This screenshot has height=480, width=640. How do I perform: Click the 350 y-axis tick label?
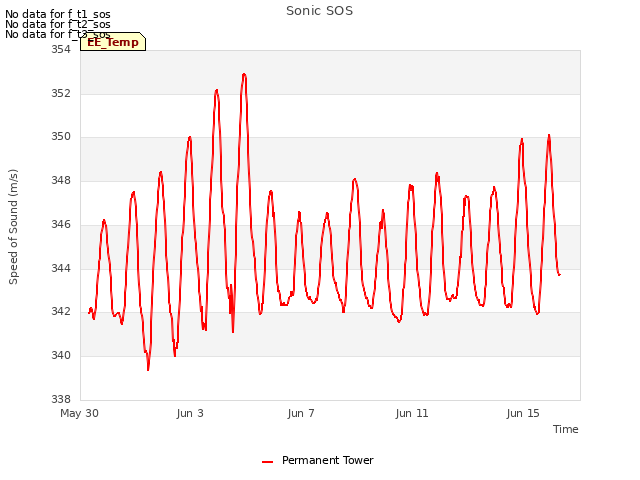point(61,137)
